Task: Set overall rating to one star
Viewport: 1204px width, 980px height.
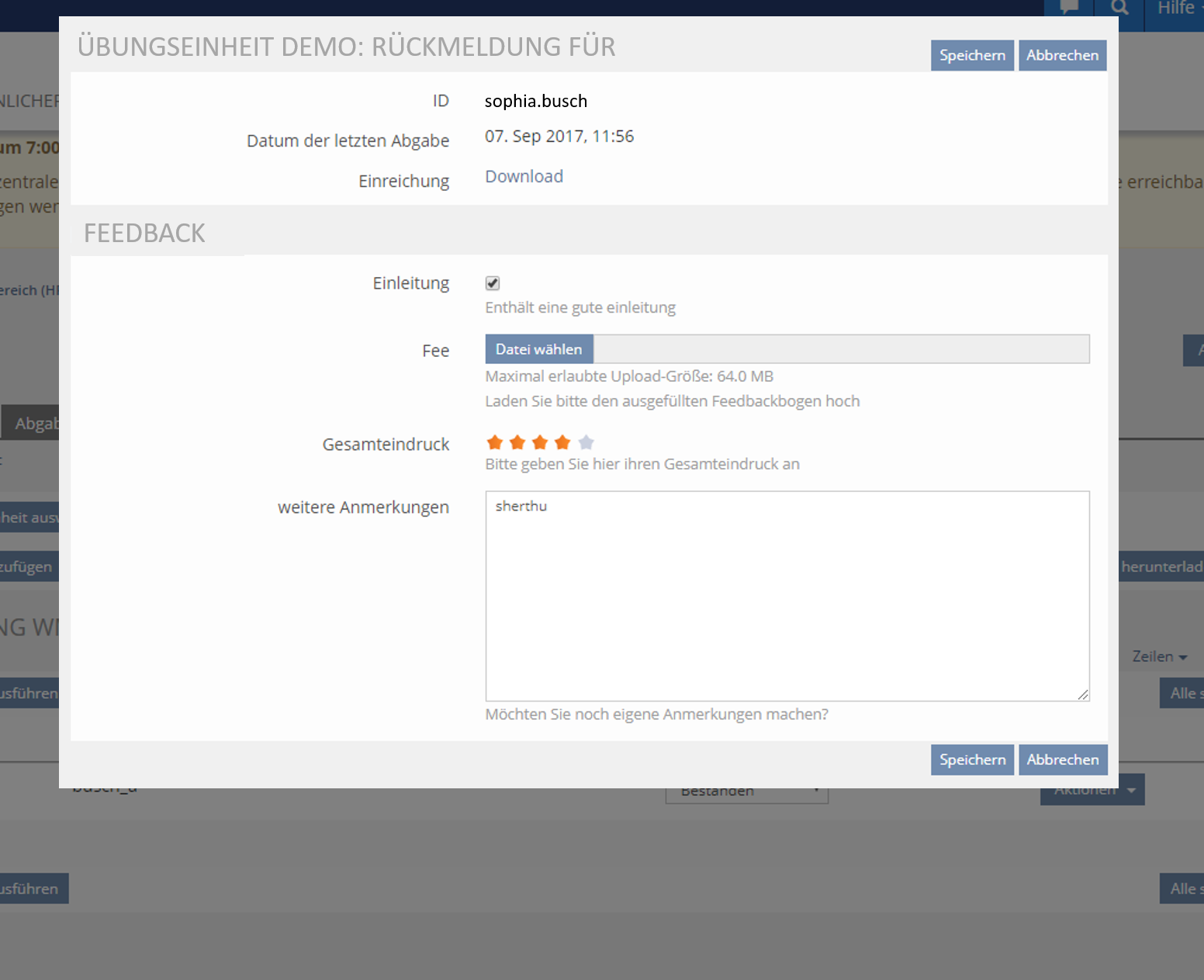Action: coord(494,443)
